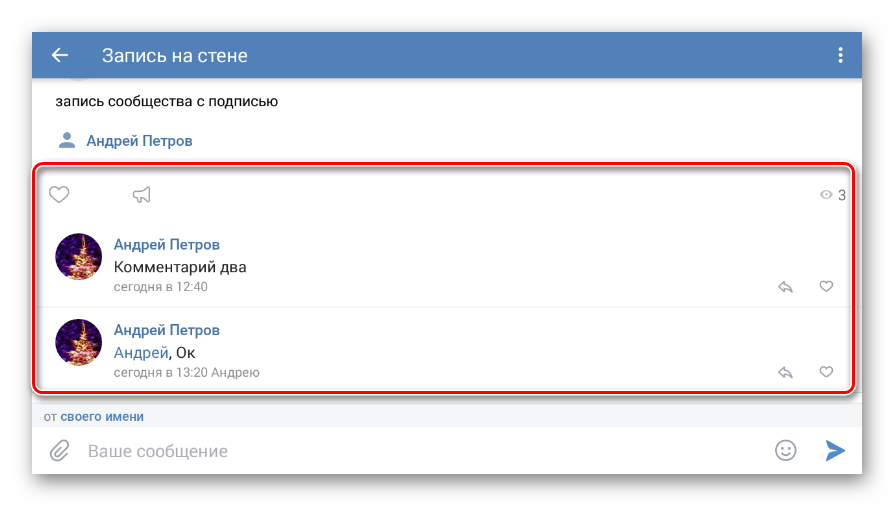
Task: Like the "Андрей, Ок" comment
Action: click(826, 373)
